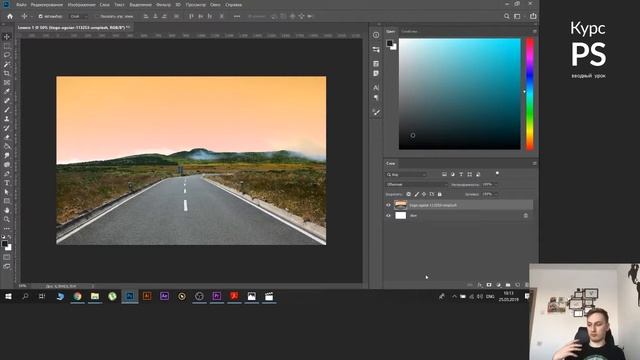Add layer mask icon
This screenshot has height=360, width=640.
tap(489, 284)
